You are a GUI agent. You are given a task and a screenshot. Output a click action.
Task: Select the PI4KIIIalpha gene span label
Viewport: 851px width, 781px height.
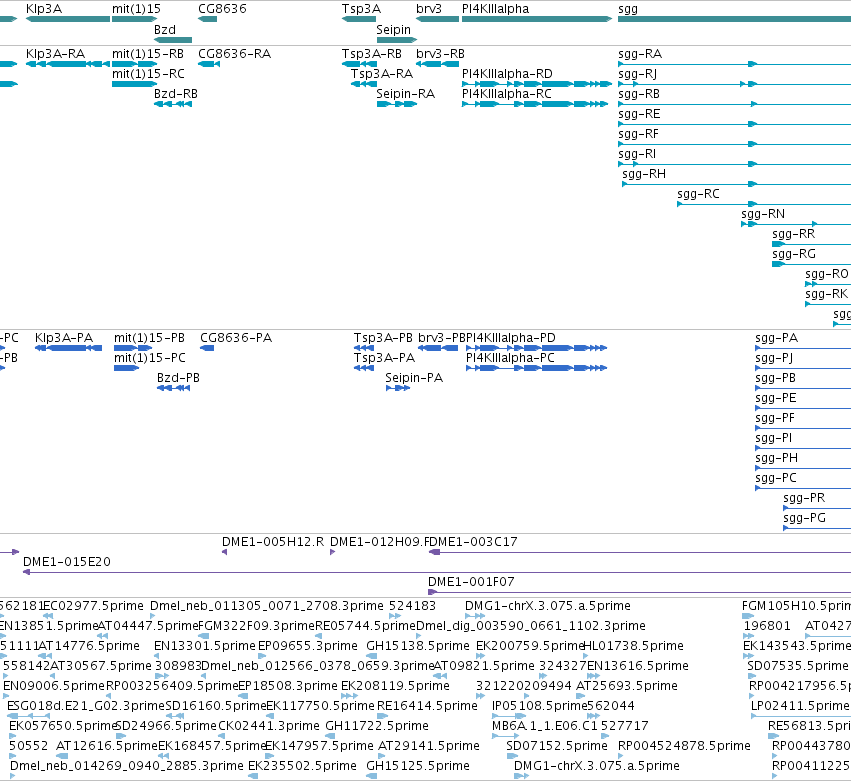(496, 9)
